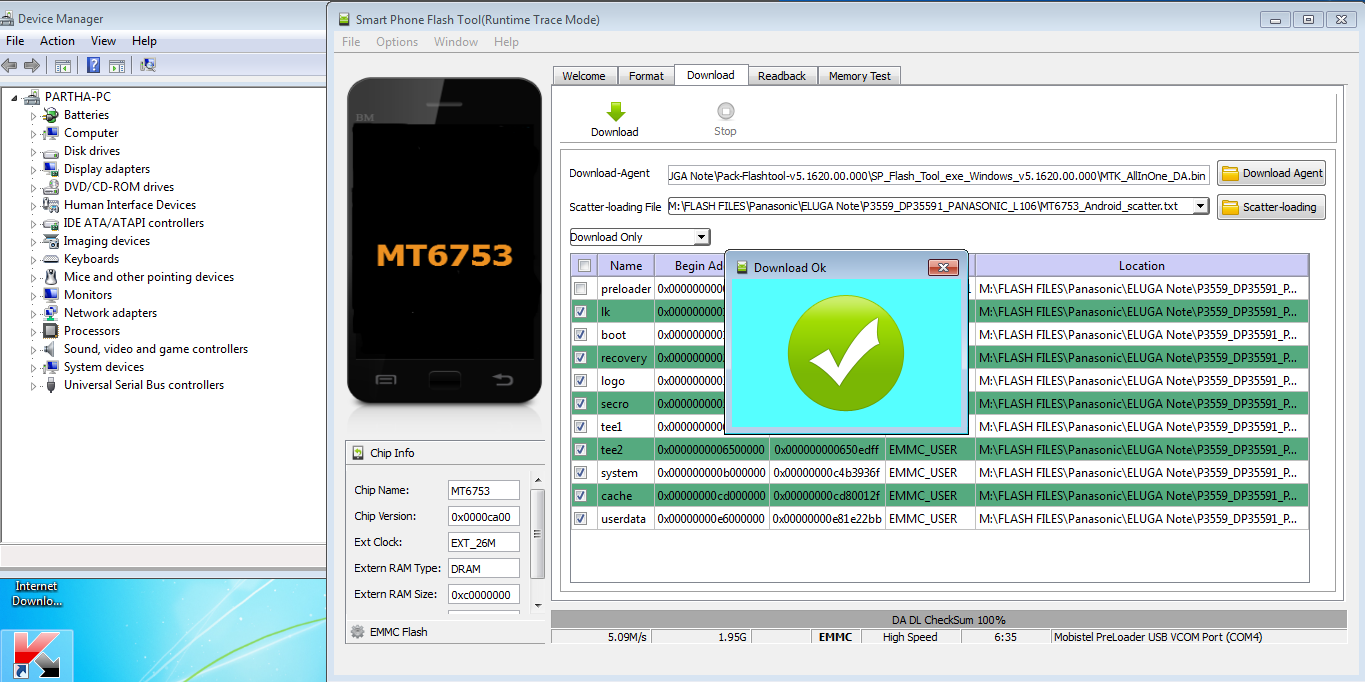1365x682 pixels.
Task: Click the DVD/CD-ROM drives icon
Action: pyautogui.click(x=51, y=187)
